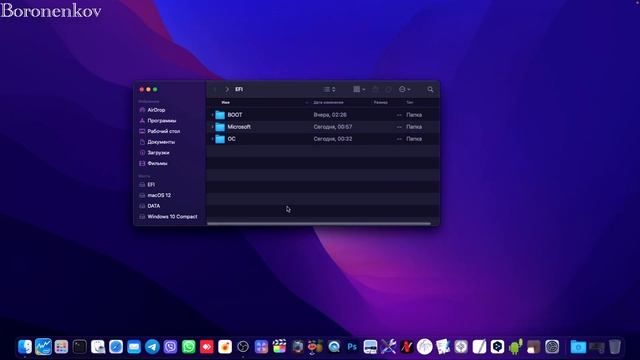Open the Android robot app in the Dock
The image size is (640, 360).
[516, 347]
